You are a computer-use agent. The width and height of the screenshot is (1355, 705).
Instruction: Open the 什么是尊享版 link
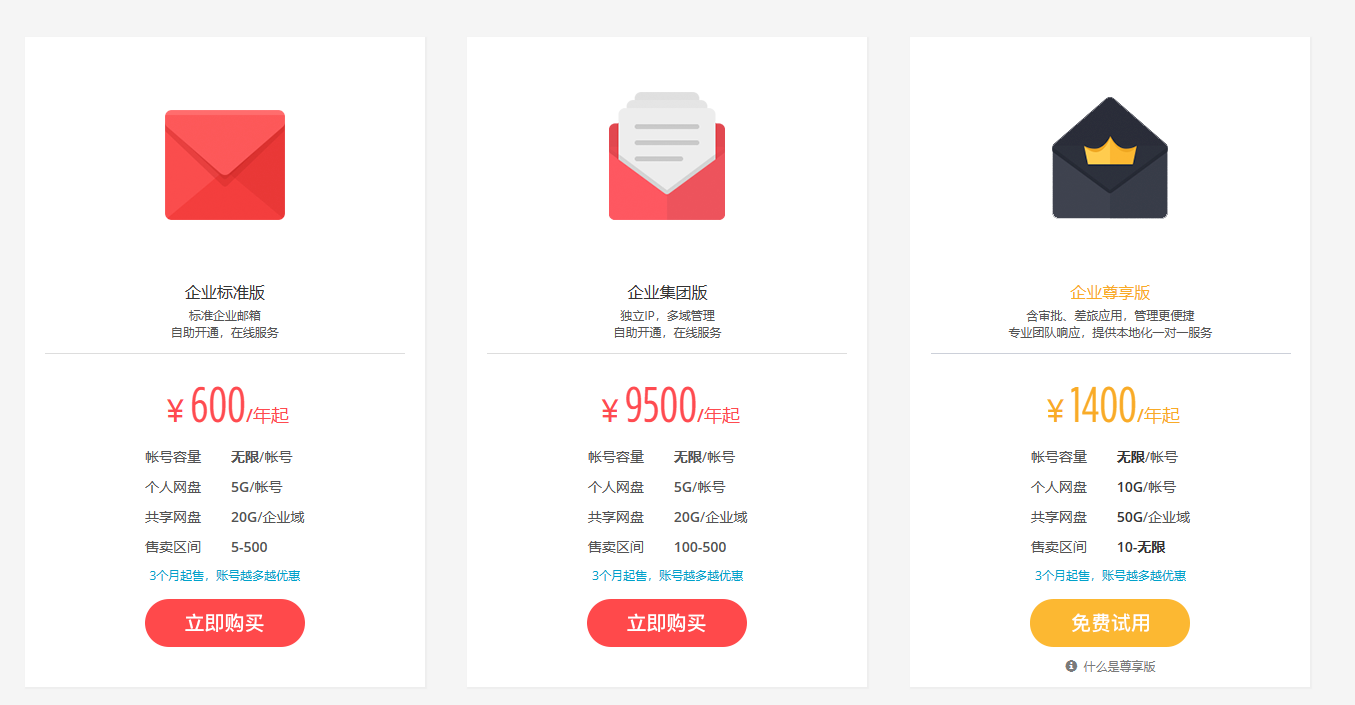1119,666
